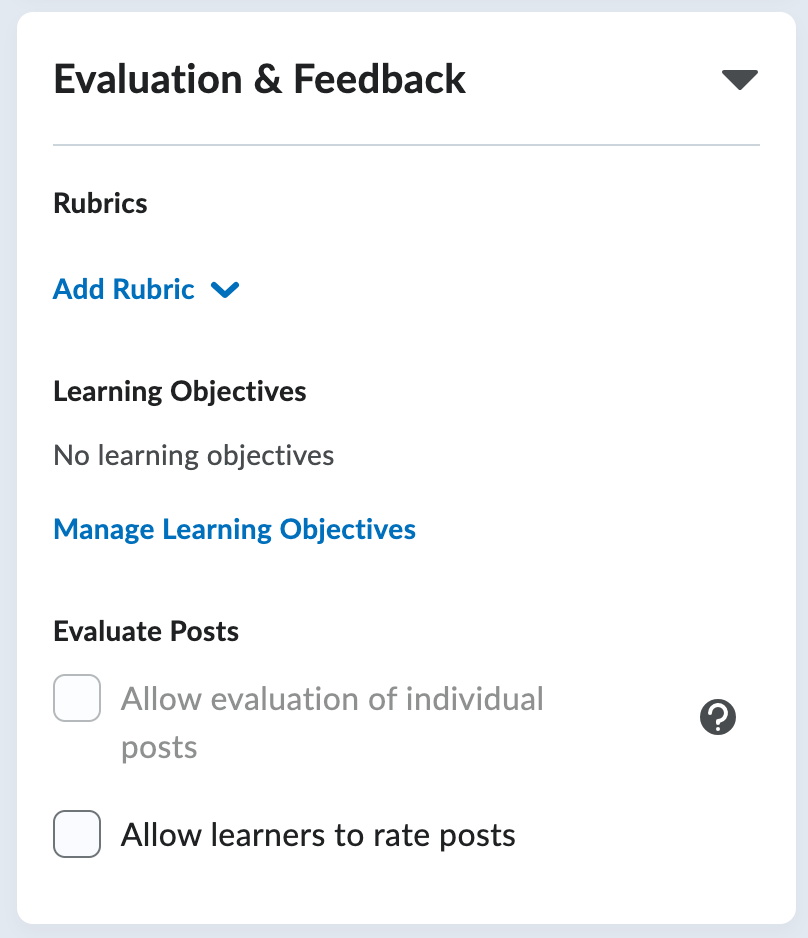
Task: Click the 'Allow evaluation of individual posts' label
Action: tap(332, 723)
